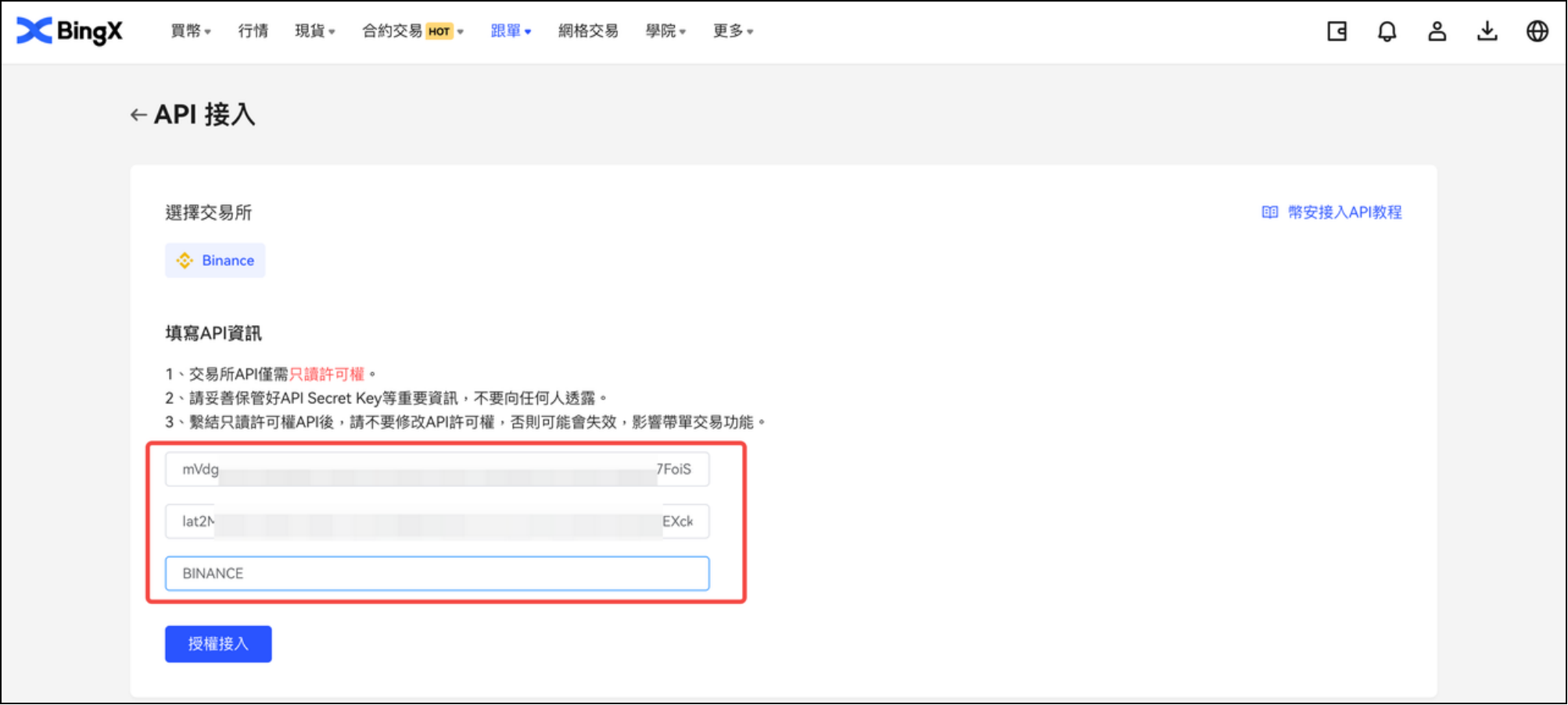The image size is (1568, 705).
Task: Click the red 只讀許可權 text
Action: (327, 374)
